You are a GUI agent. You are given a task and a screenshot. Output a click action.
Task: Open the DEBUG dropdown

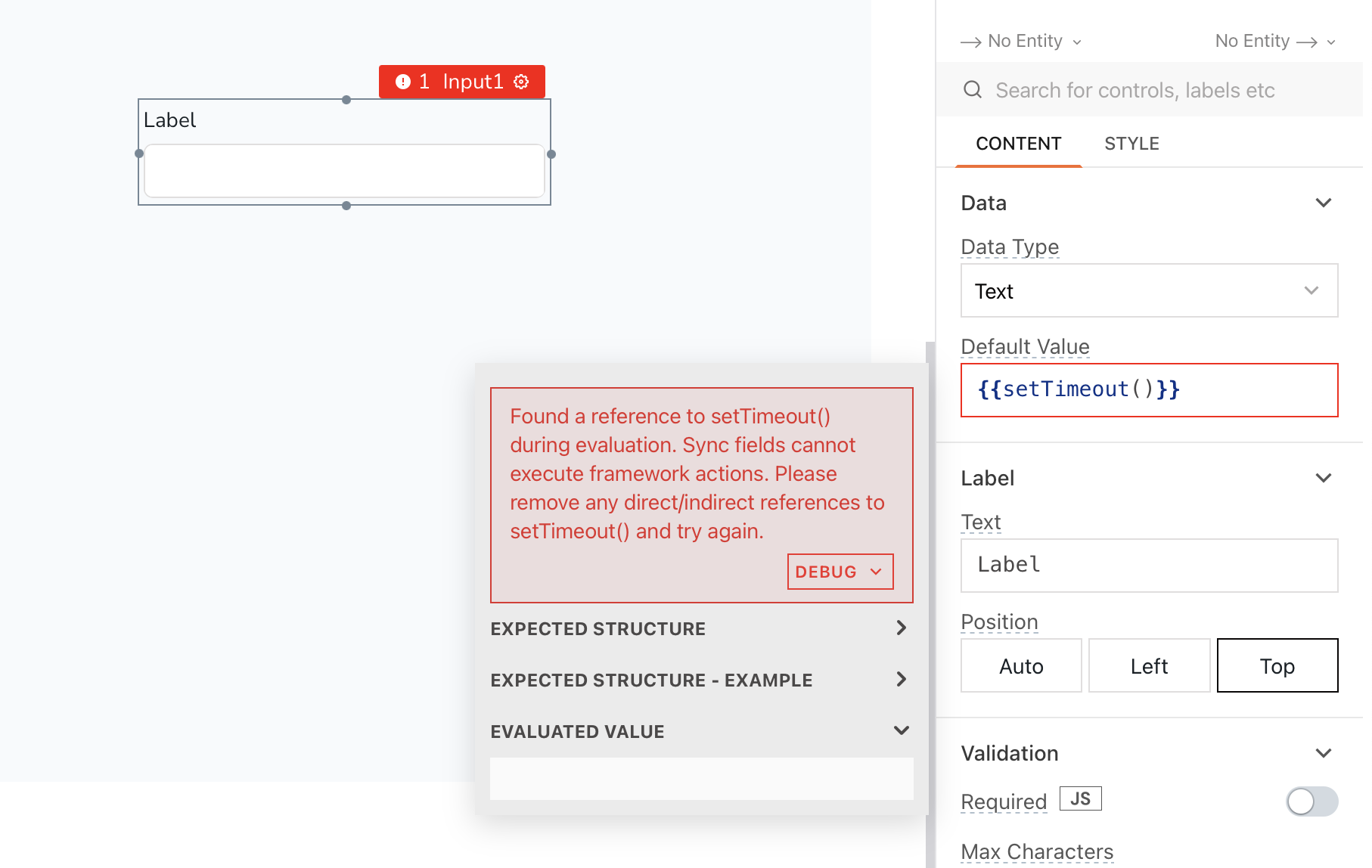[840, 572]
